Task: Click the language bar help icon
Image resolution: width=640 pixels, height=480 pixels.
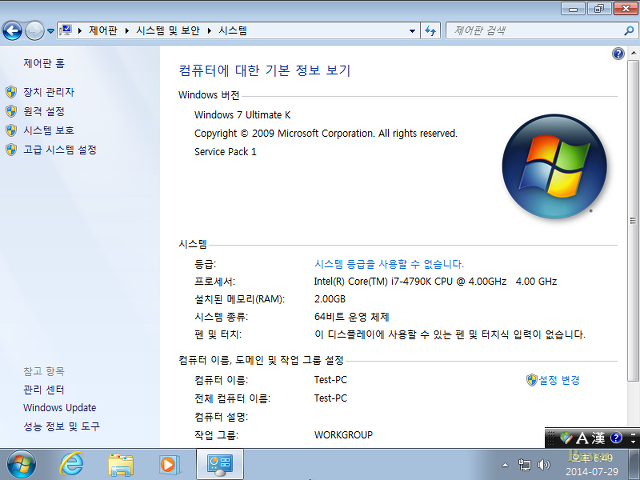Action: coord(616,438)
